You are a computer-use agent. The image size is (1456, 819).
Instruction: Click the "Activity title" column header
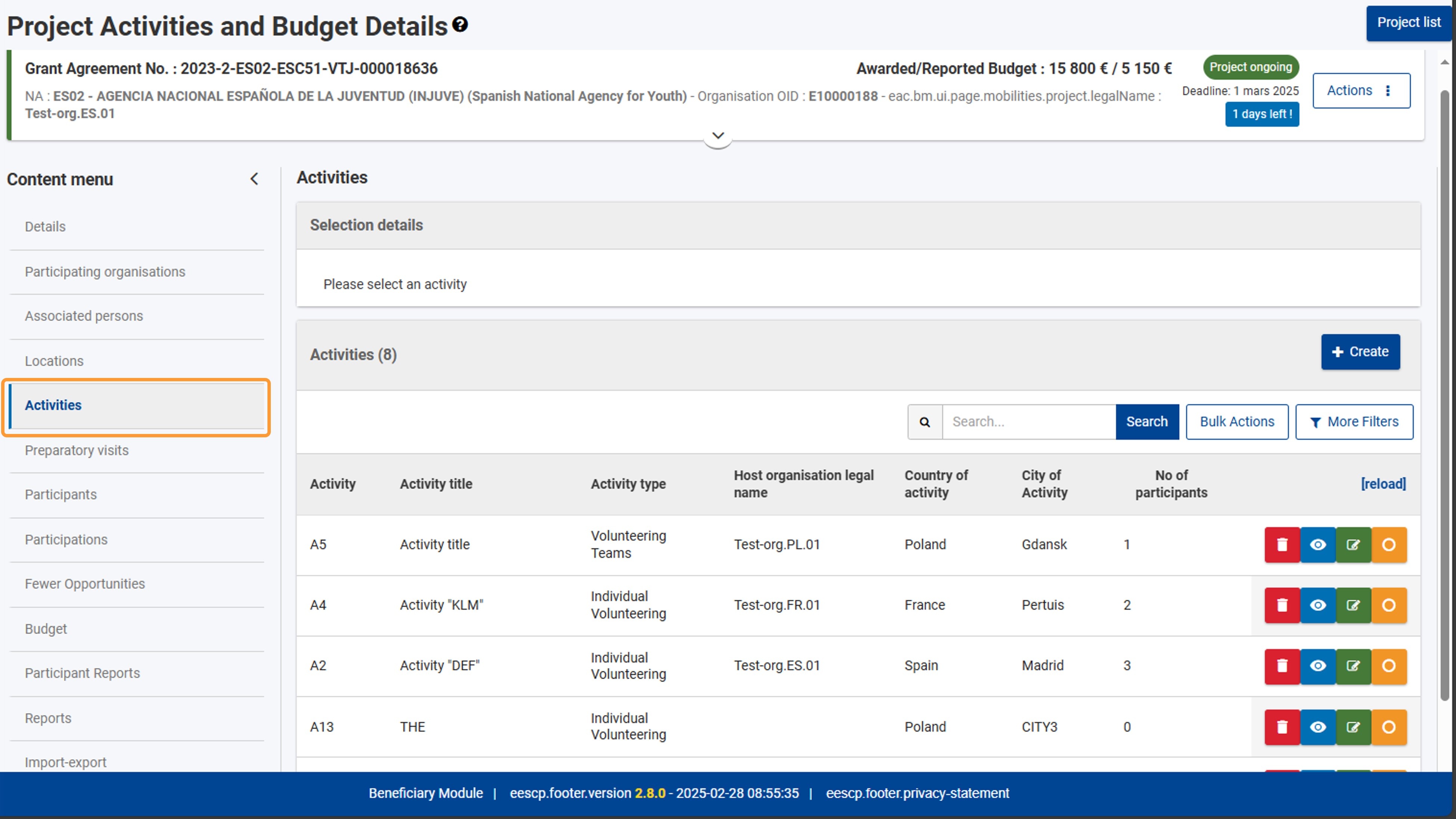(x=436, y=484)
